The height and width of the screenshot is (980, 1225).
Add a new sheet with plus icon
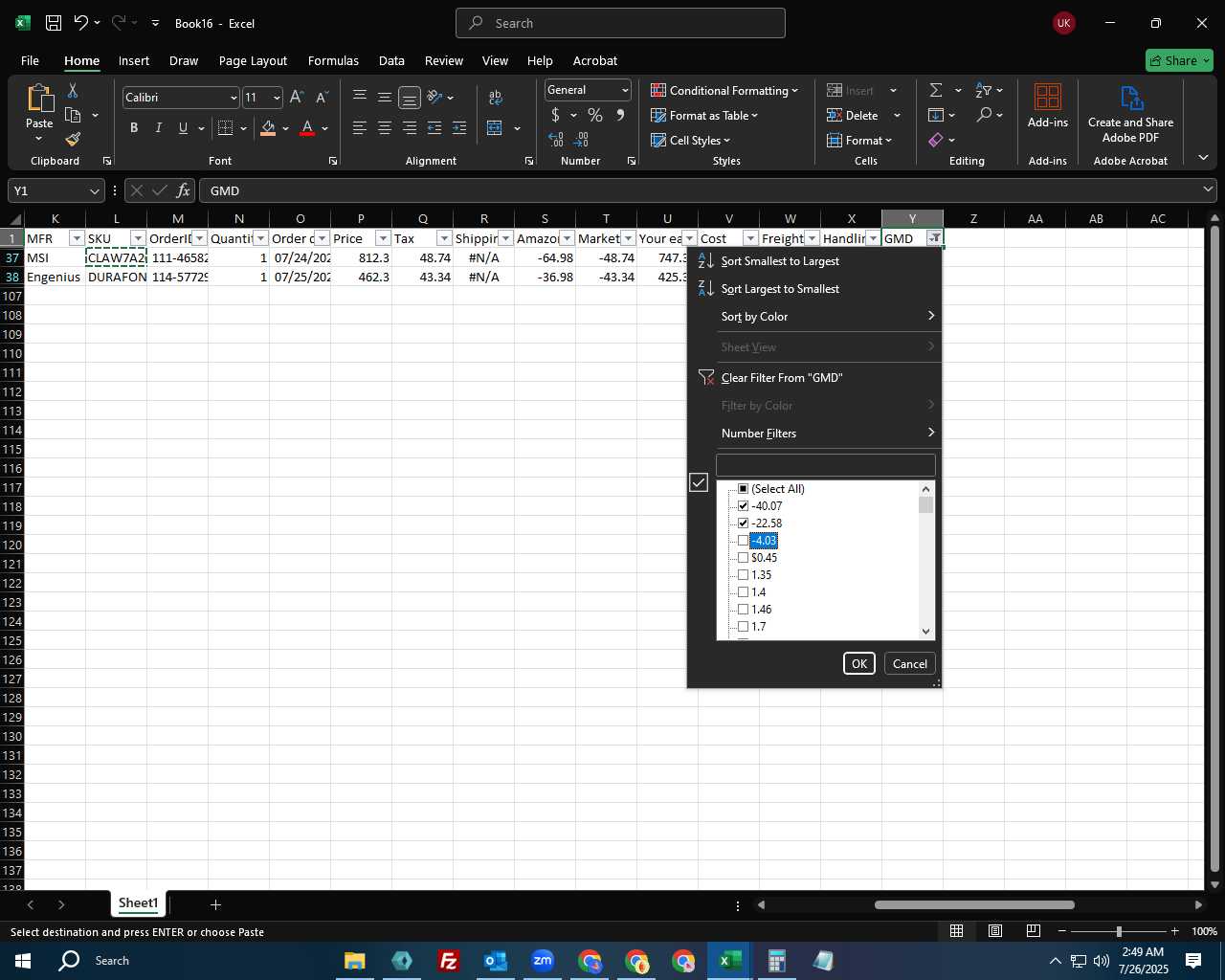215,904
